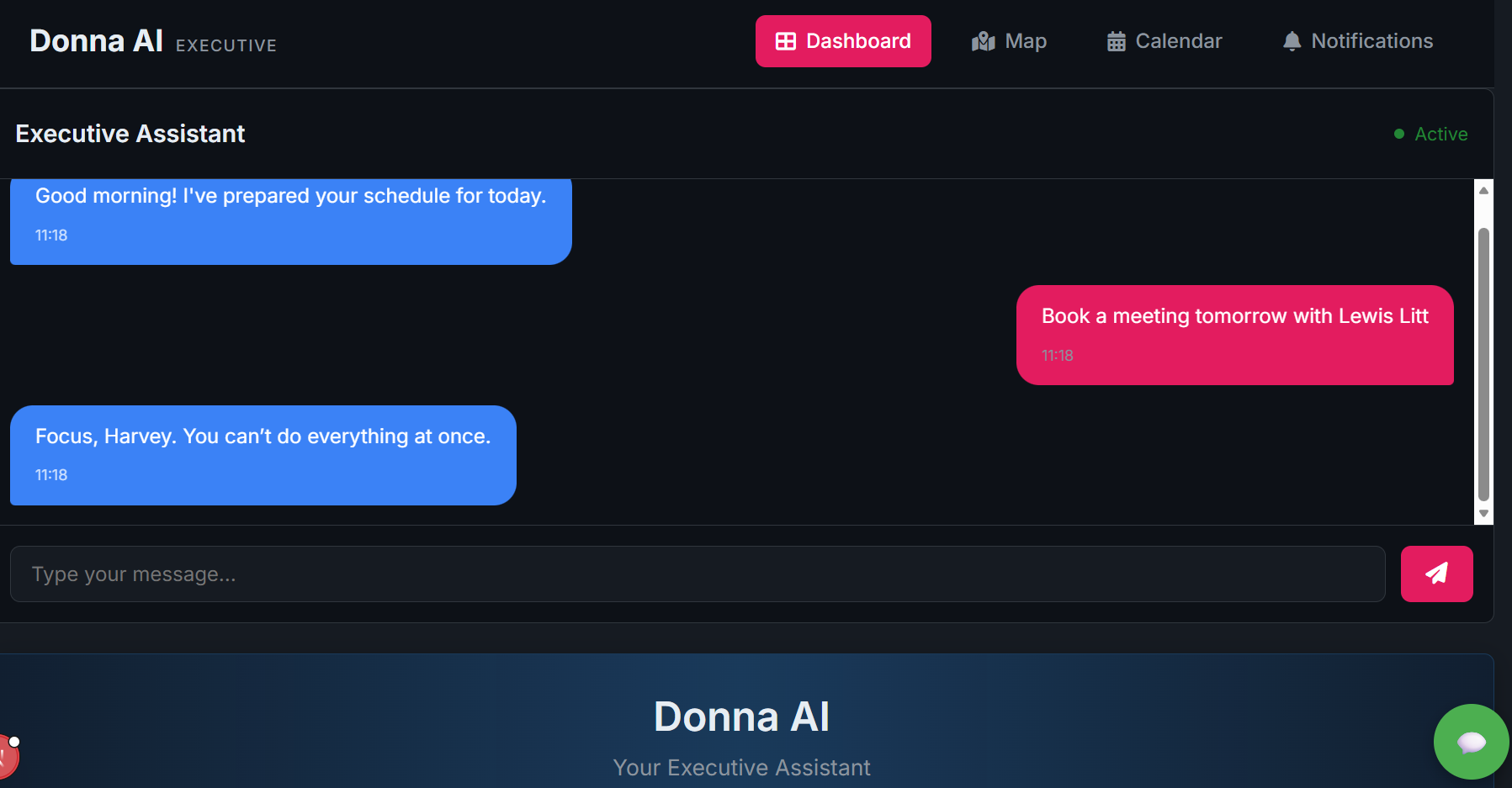Screen dimensions: 1512x788
Task: View the Notifications tab
Action: [x=1357, y=41]
